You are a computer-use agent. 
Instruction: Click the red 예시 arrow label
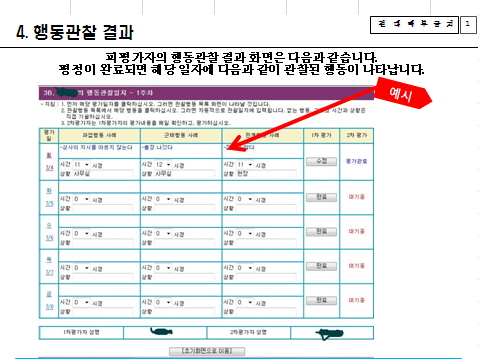coord(402,94)
